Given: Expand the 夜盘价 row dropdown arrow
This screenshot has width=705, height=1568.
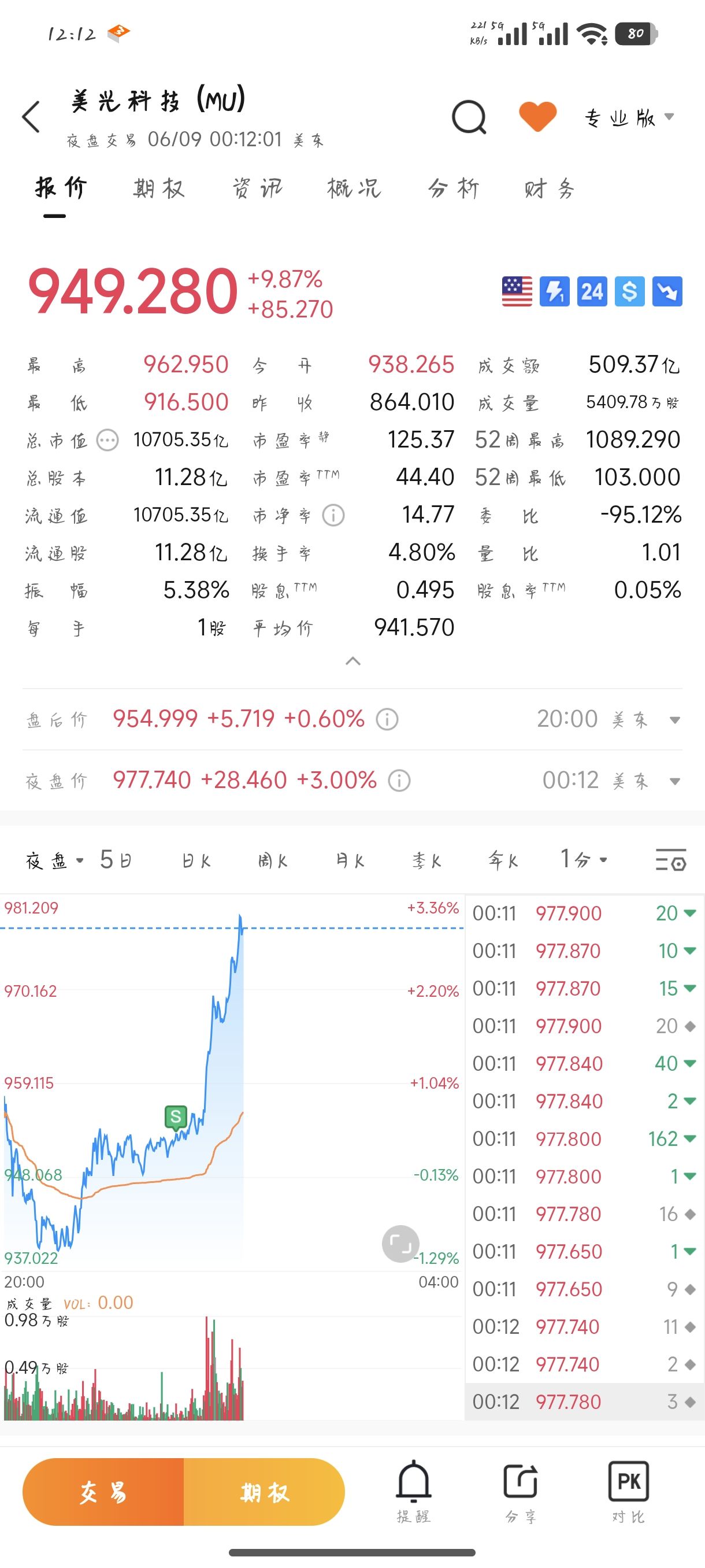Looking at the screenshot, I should pos(674,781).
